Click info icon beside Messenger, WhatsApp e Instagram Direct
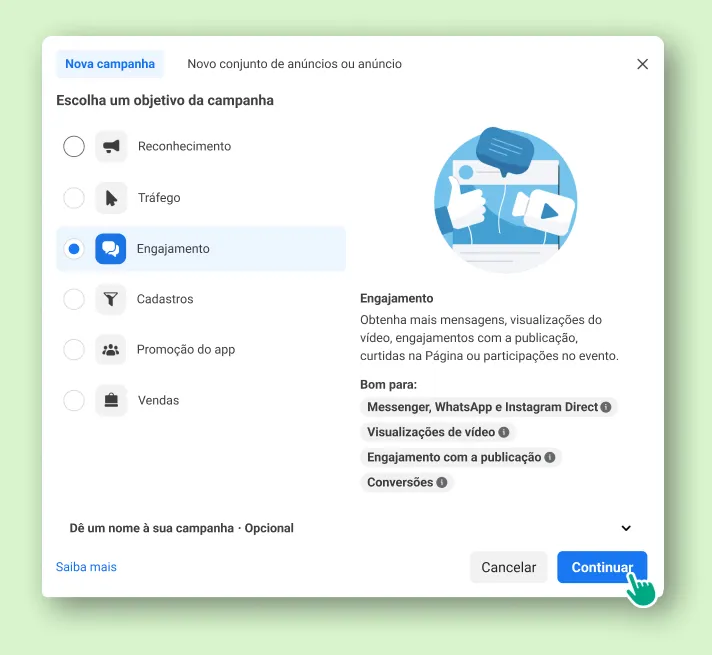The image size is (712, 655). click(606, 407)
